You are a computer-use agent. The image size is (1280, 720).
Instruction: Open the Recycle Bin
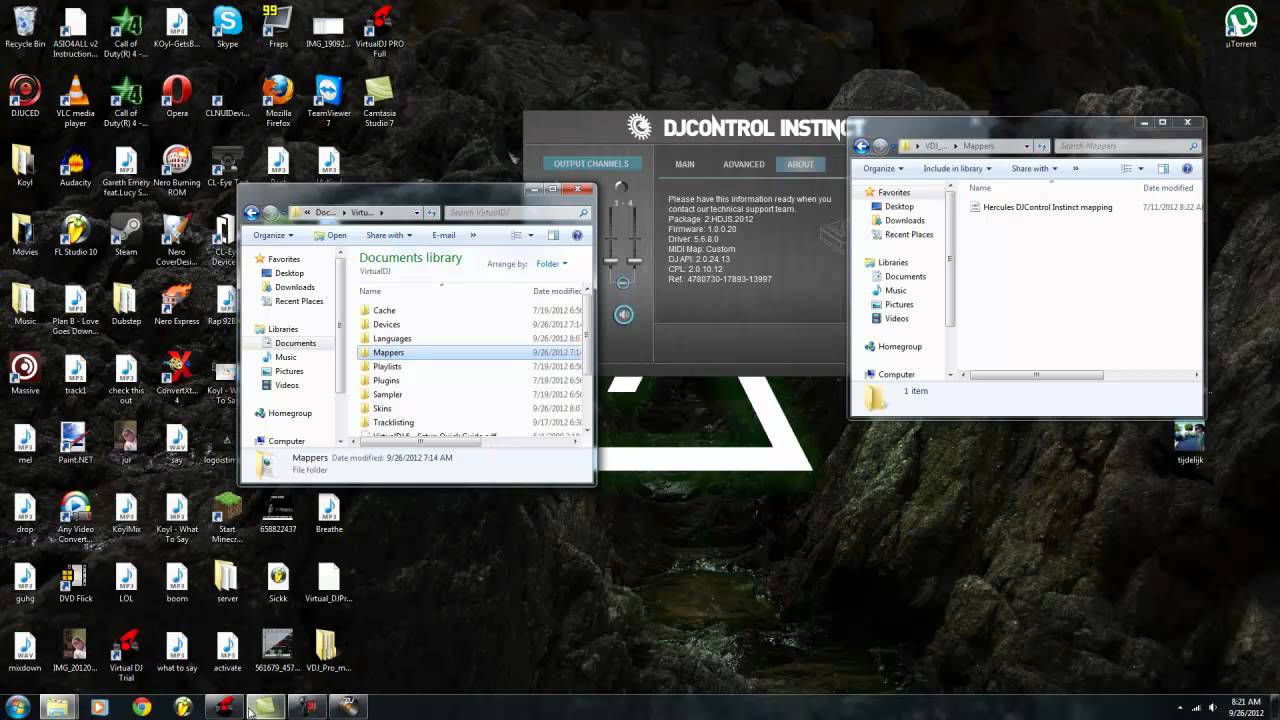click(24, 27)
